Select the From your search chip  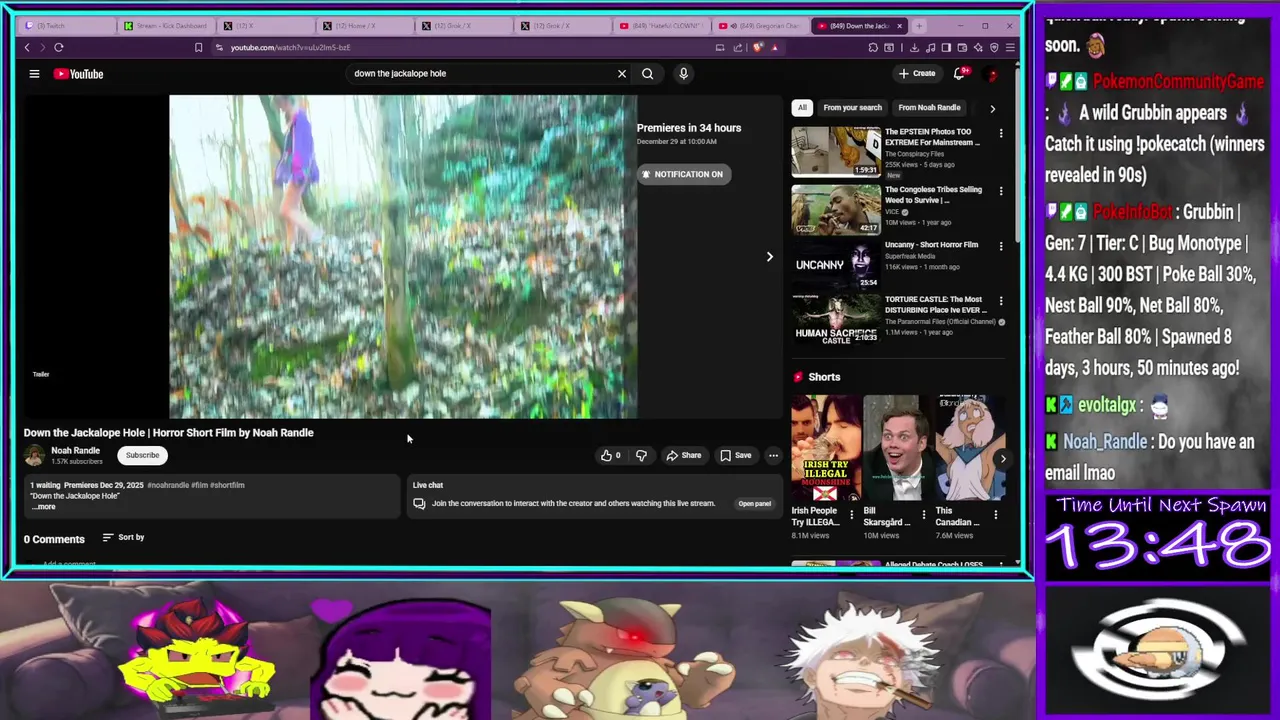[852, 107]
